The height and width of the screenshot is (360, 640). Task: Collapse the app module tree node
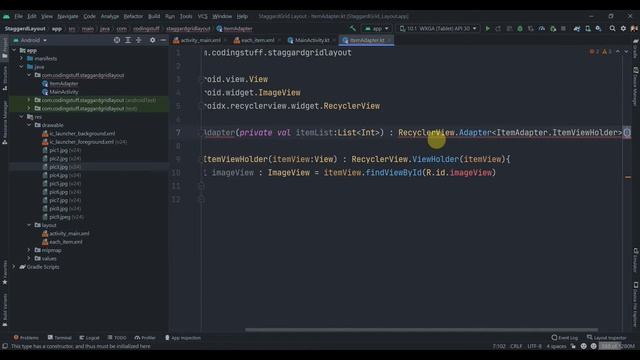14,50
